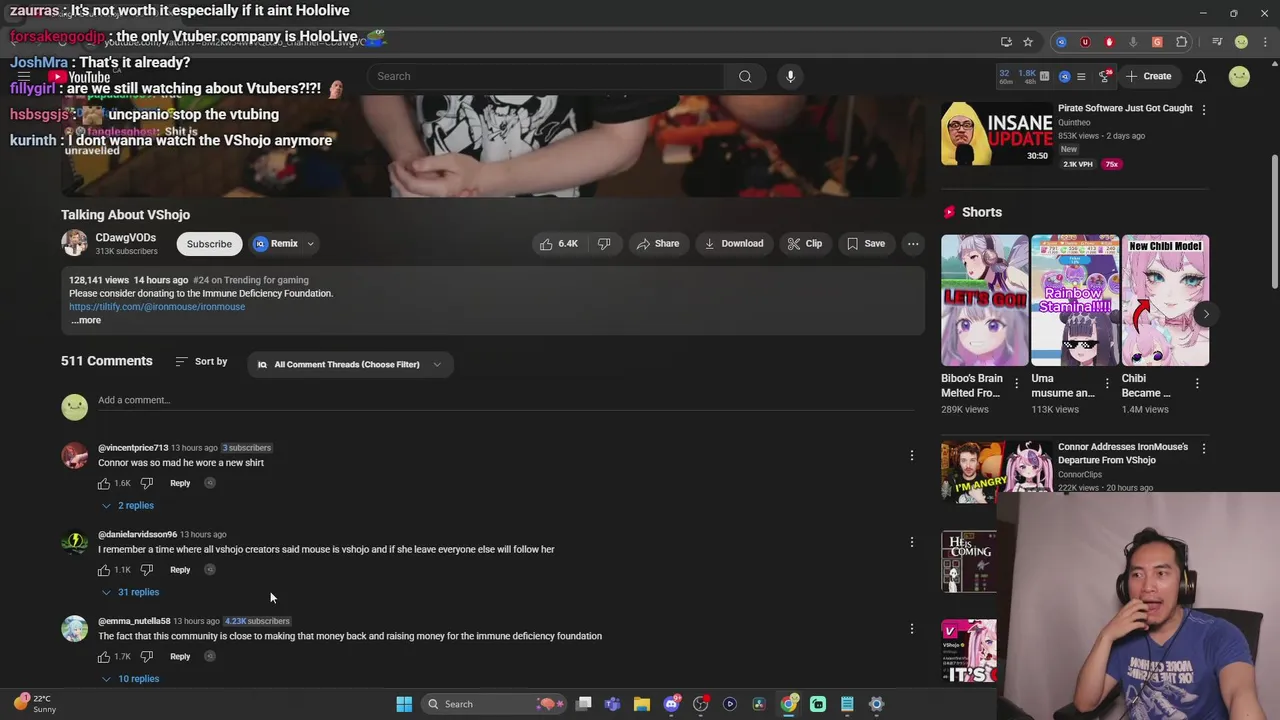This screenshot has width=1280, height=720.
Task: Open Windows Start menu
Action: pyautogui.click(x=404, y=704)
